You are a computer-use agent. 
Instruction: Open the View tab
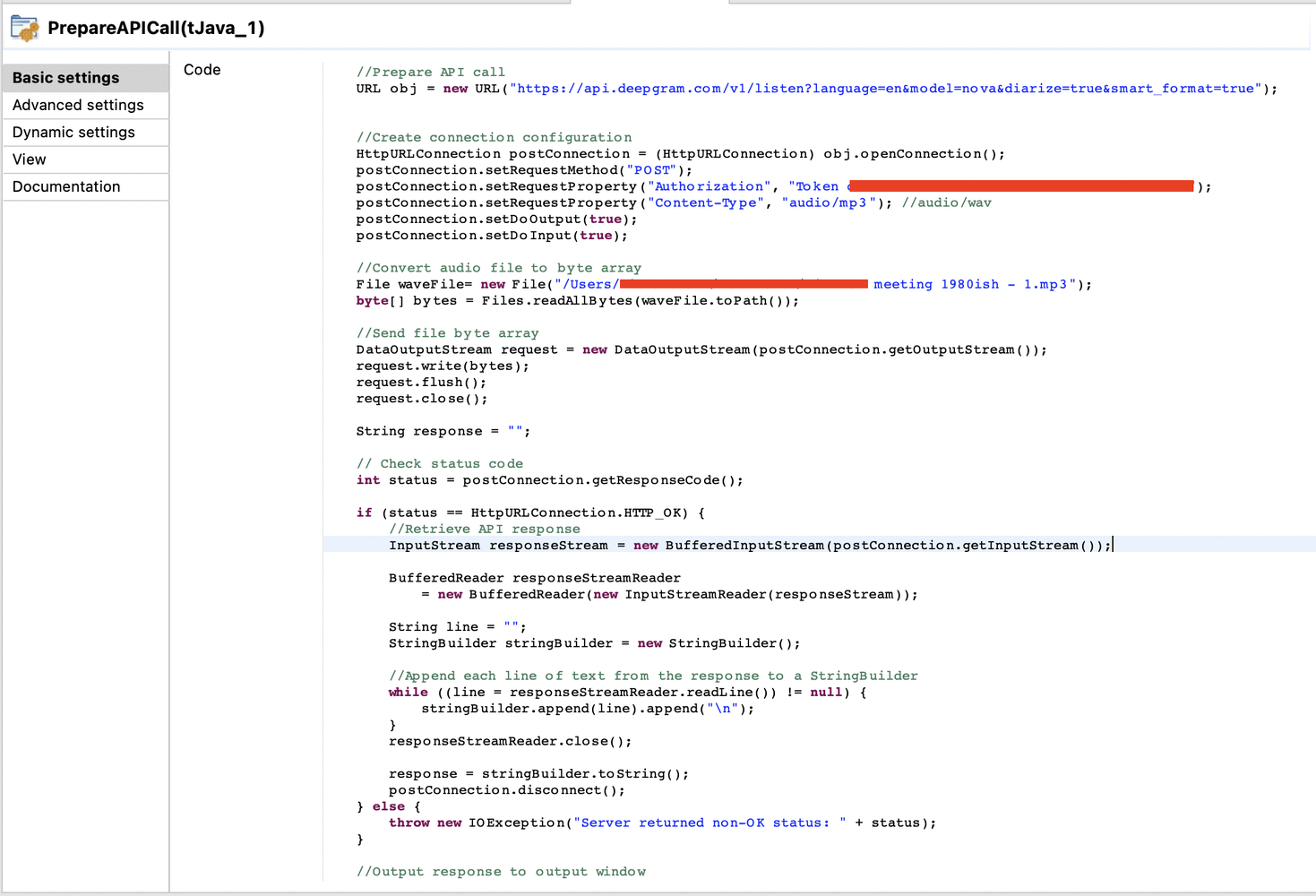[x=30, y=159]
